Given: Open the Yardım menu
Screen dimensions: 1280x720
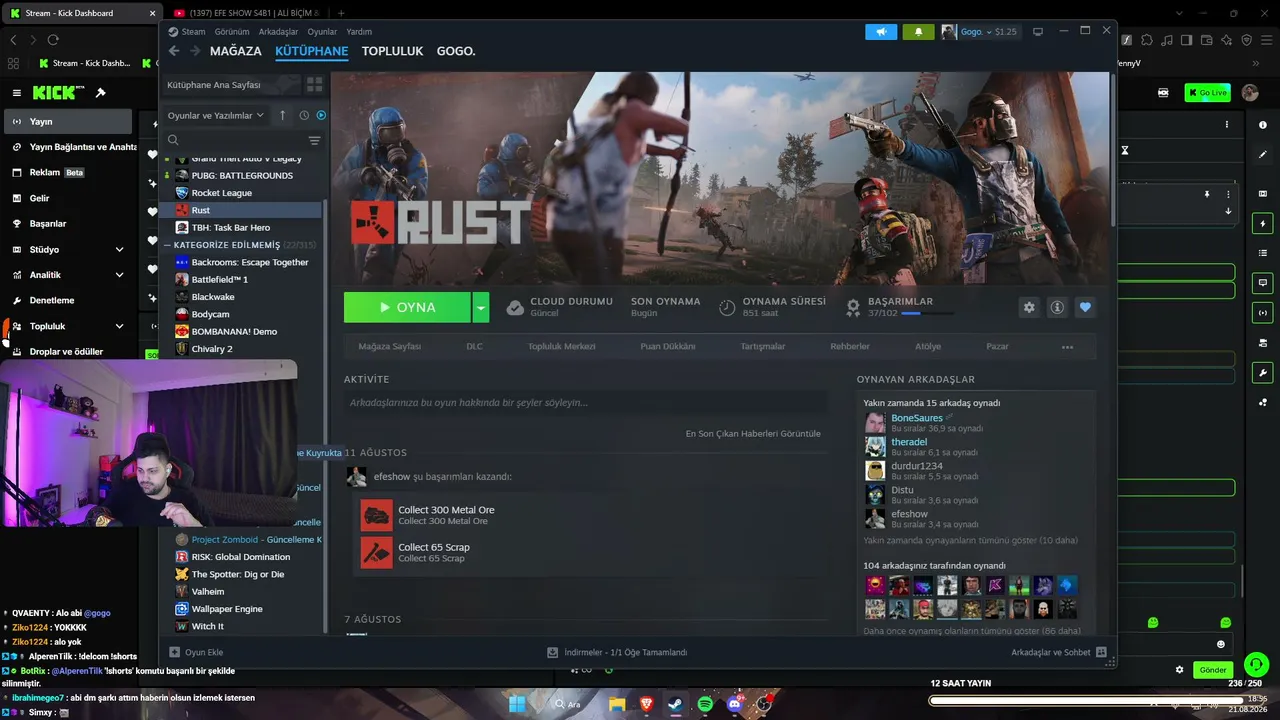Looking at the screenshot, I should pyautogui.click(x=359, y=32).
